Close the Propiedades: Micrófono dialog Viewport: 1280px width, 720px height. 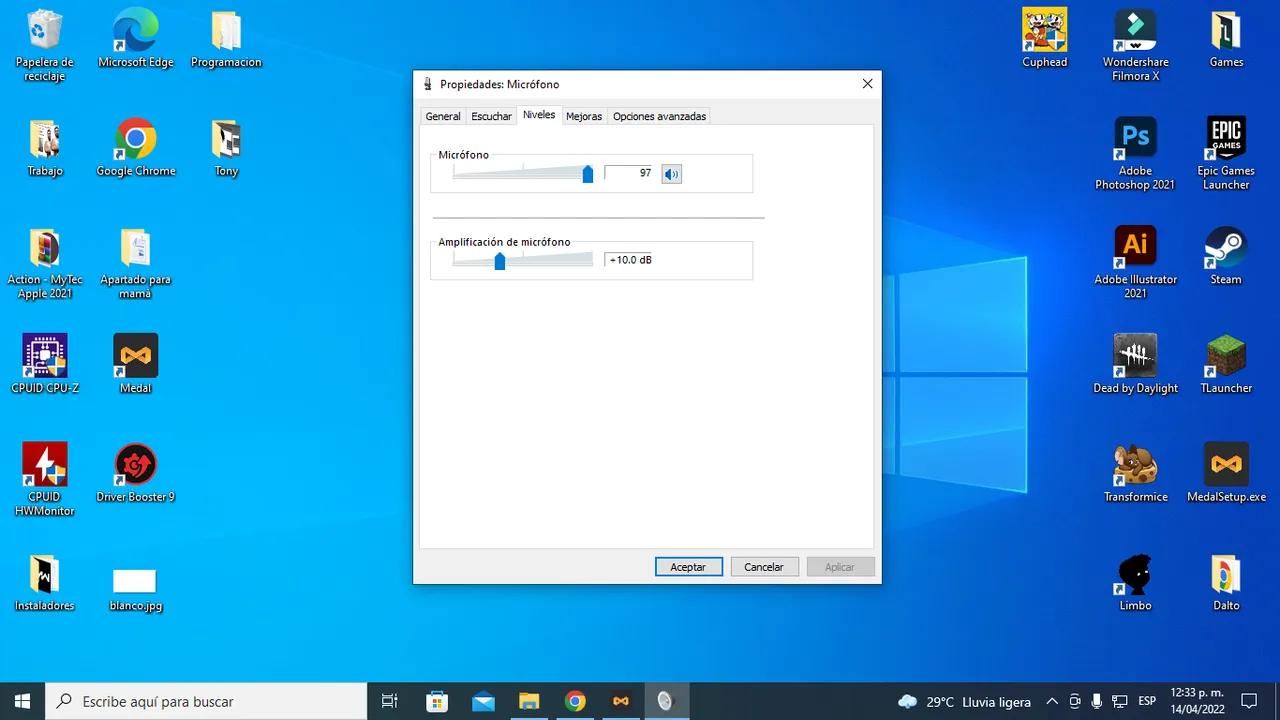pos(867,84)
